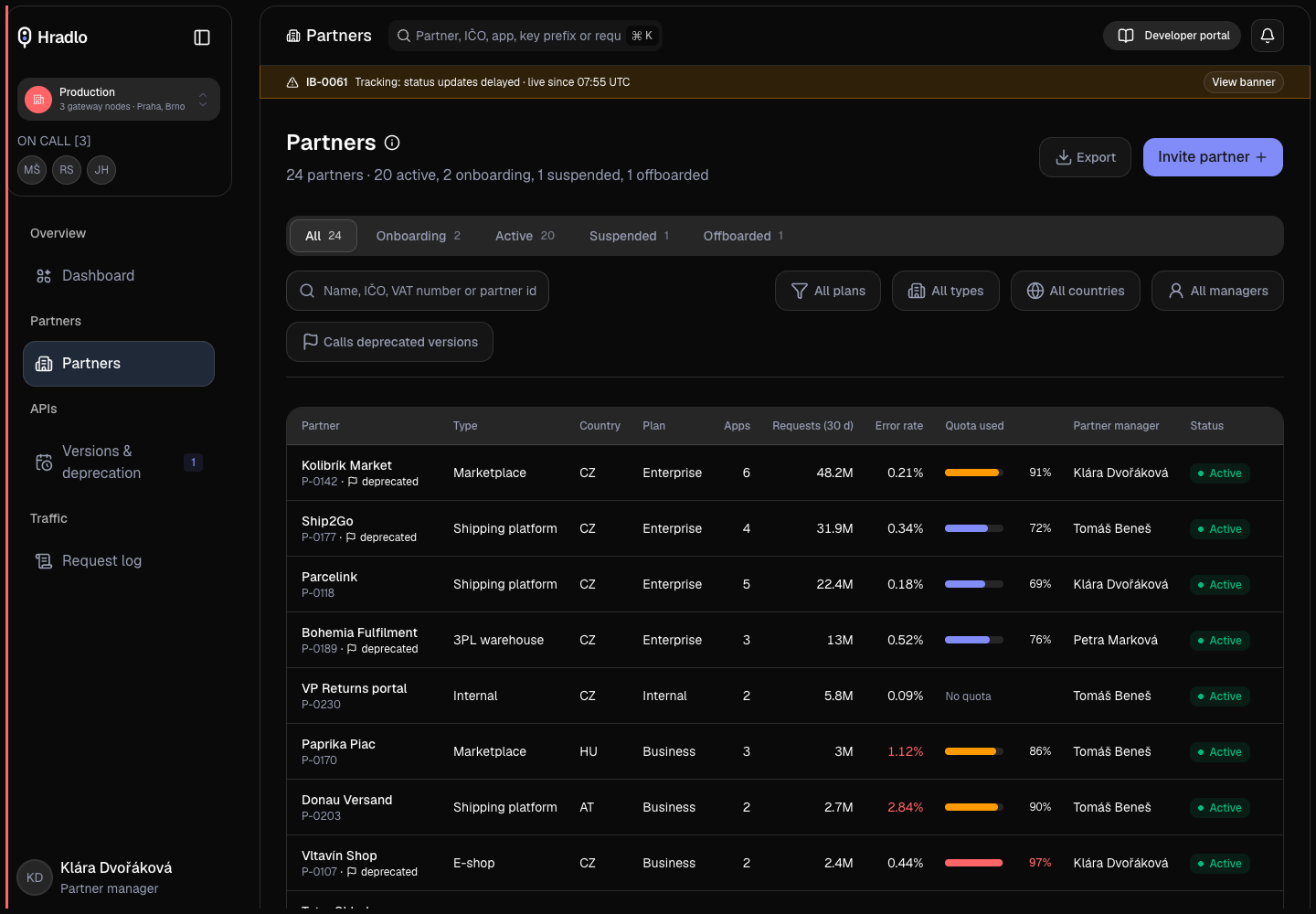Open JH on-call avatar
1316x914 pixels.
[101, 170]
